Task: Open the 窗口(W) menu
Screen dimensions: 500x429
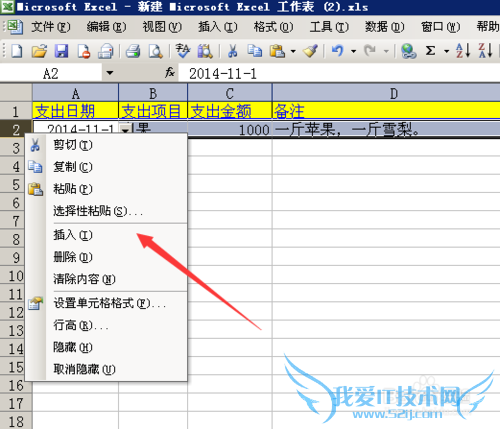Action: pyautogui.click(x=440, y=27)
